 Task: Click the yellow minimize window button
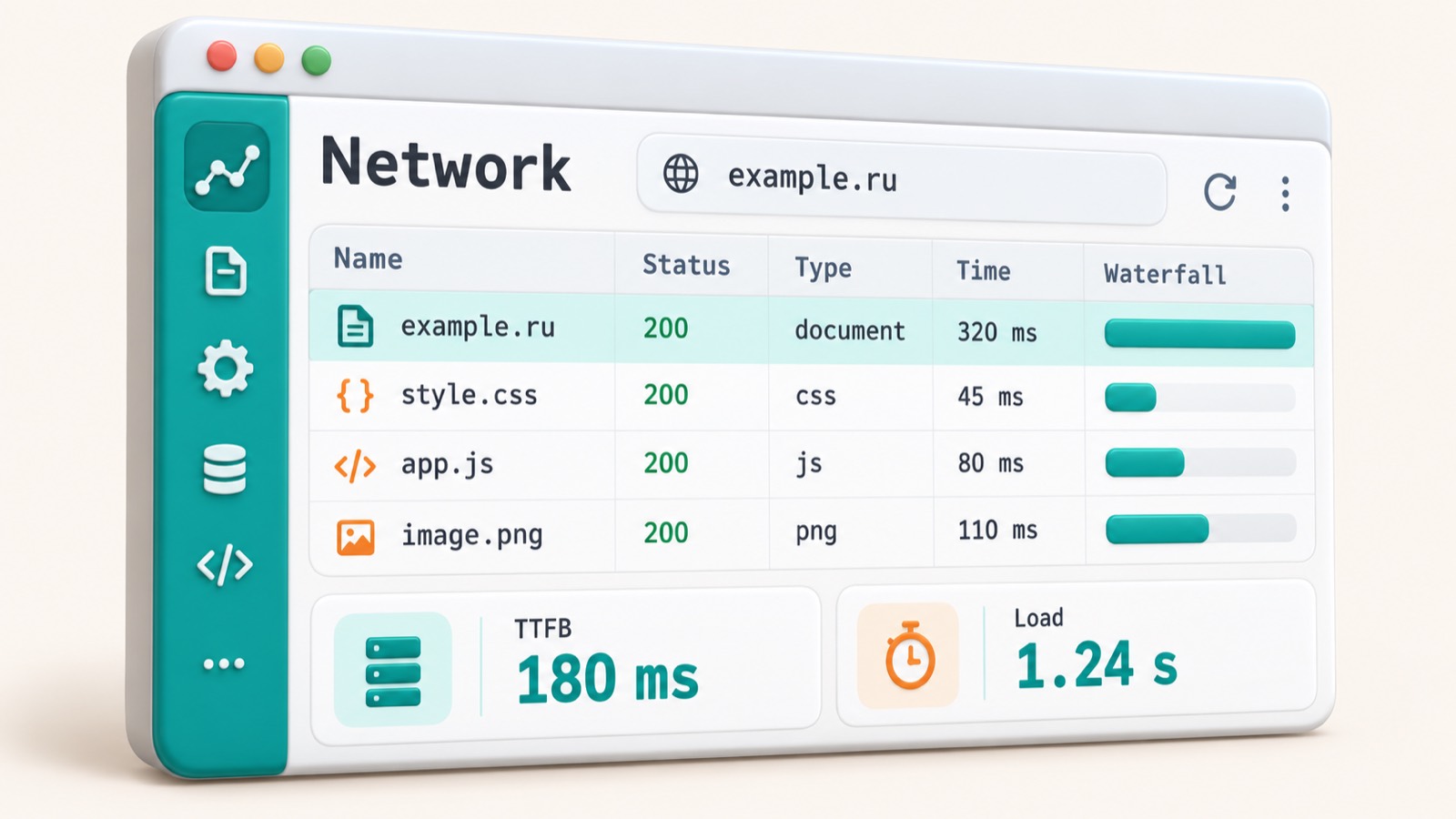(x=268, y=58)
